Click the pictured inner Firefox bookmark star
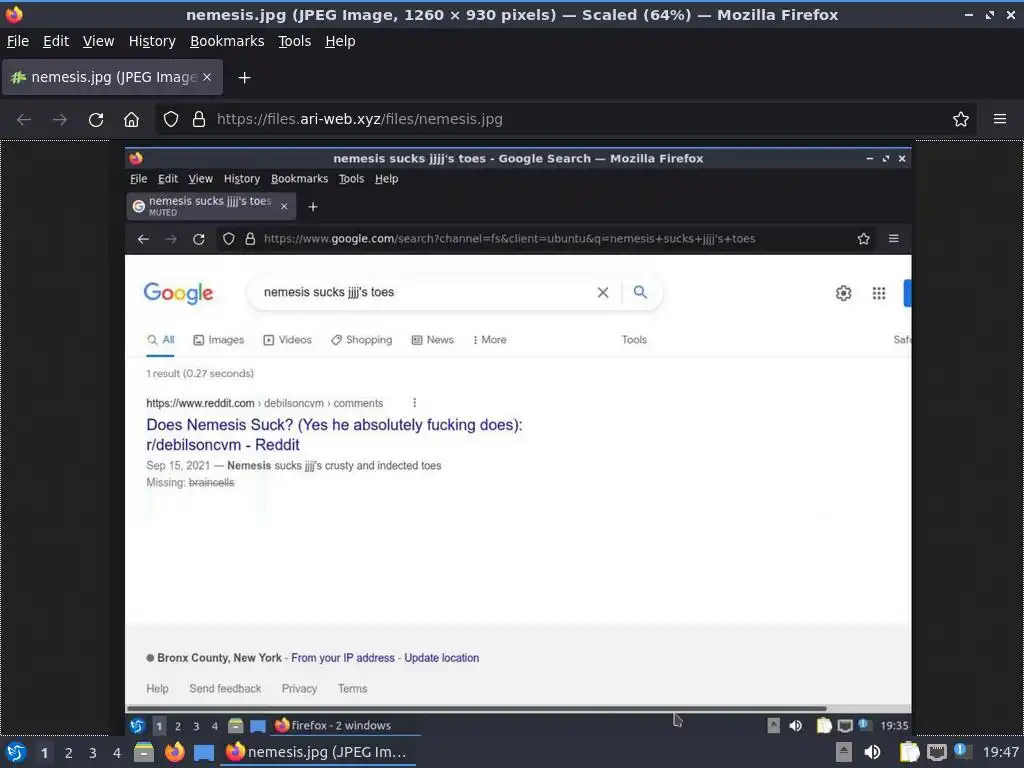Image resolution: width=1024 pixels, height=768 pixels. coord(863,240)
